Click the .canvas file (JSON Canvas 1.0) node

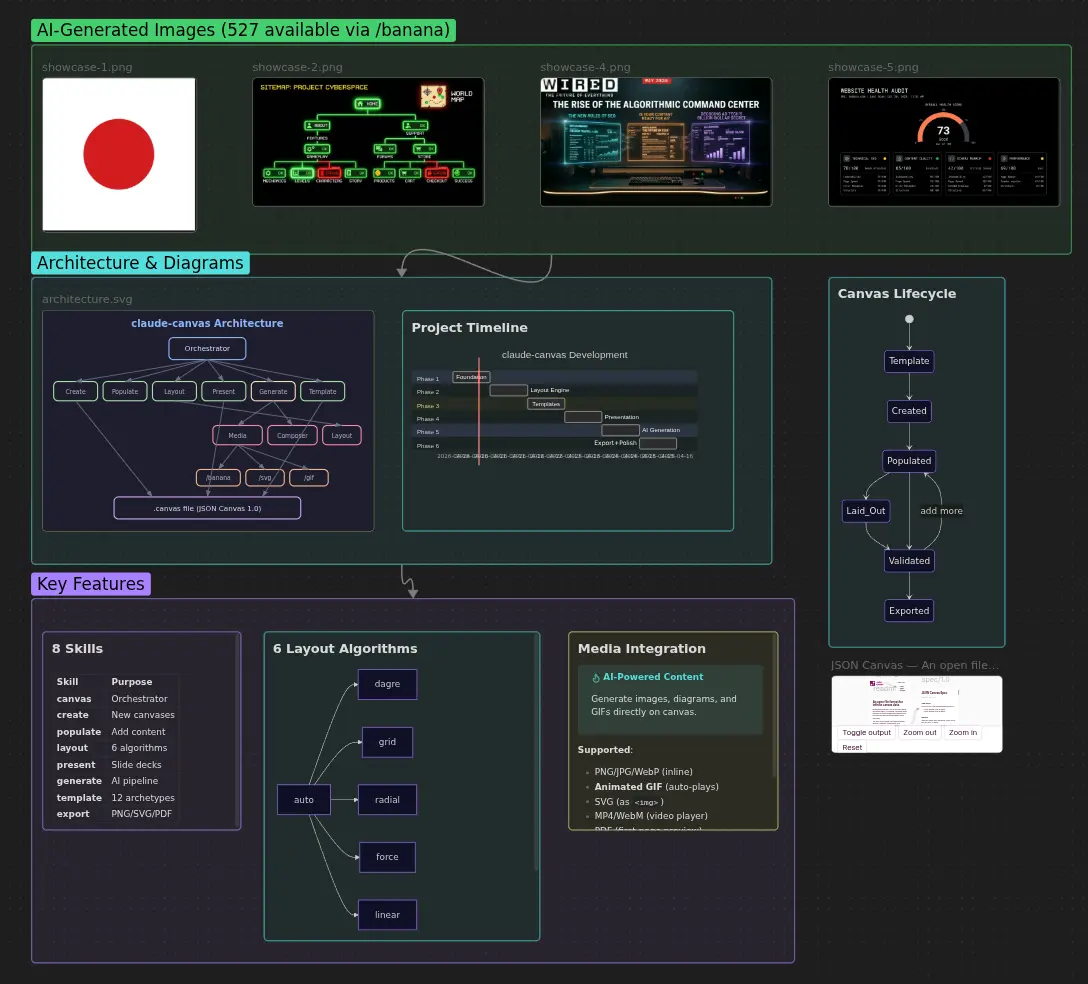tap(207, 508)
